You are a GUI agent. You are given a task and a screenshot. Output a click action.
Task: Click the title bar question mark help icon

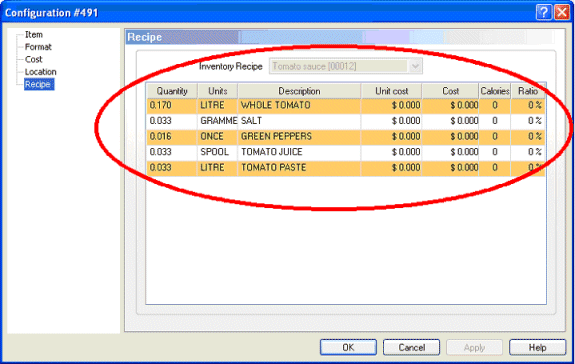pyautogui.click(x=544, y=13)
